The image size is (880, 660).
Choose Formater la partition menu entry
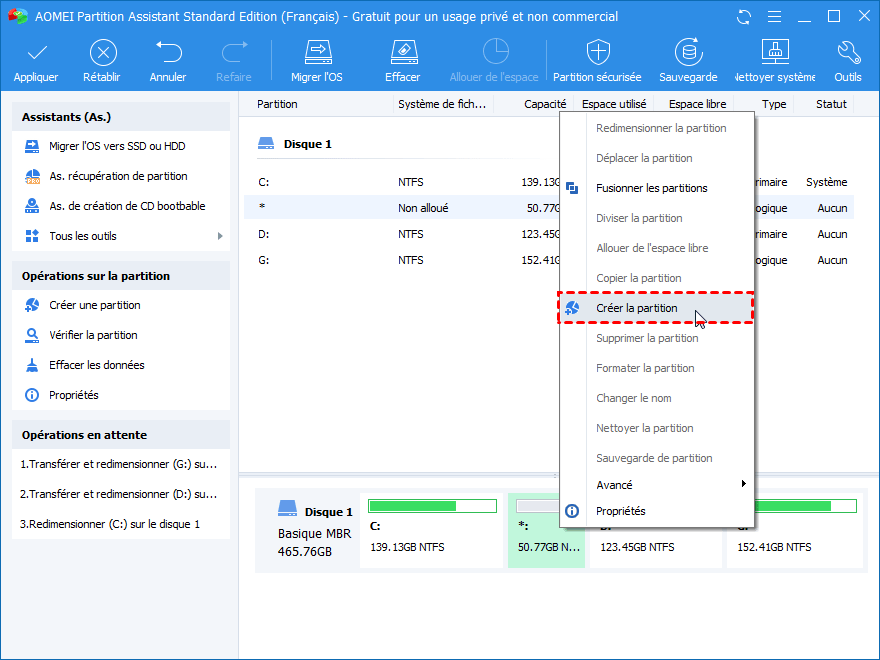[x=657, y=368]
